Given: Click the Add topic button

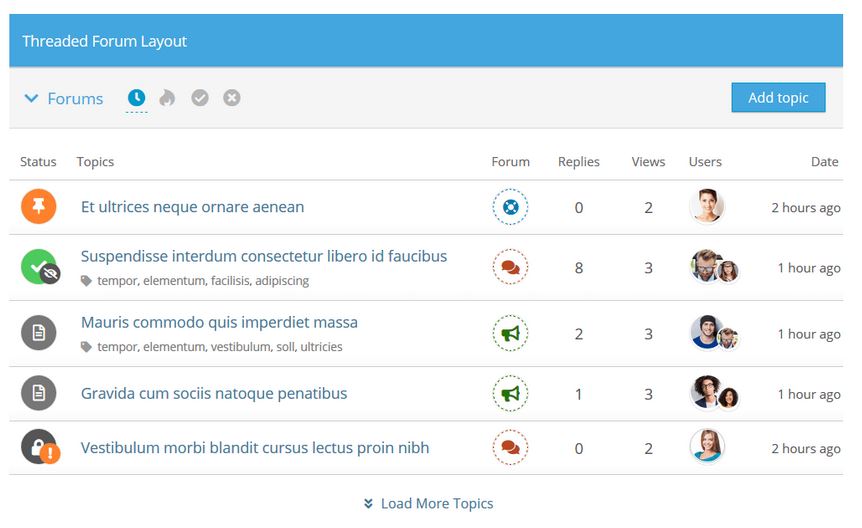Looking at the screenshot, I should point(778,97).
